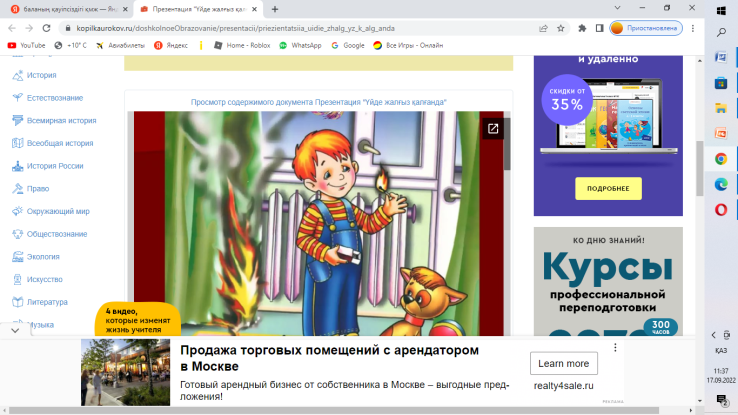738x415 pixels.
Task: Open Windows search from taskbar
Action: point(721,33)
